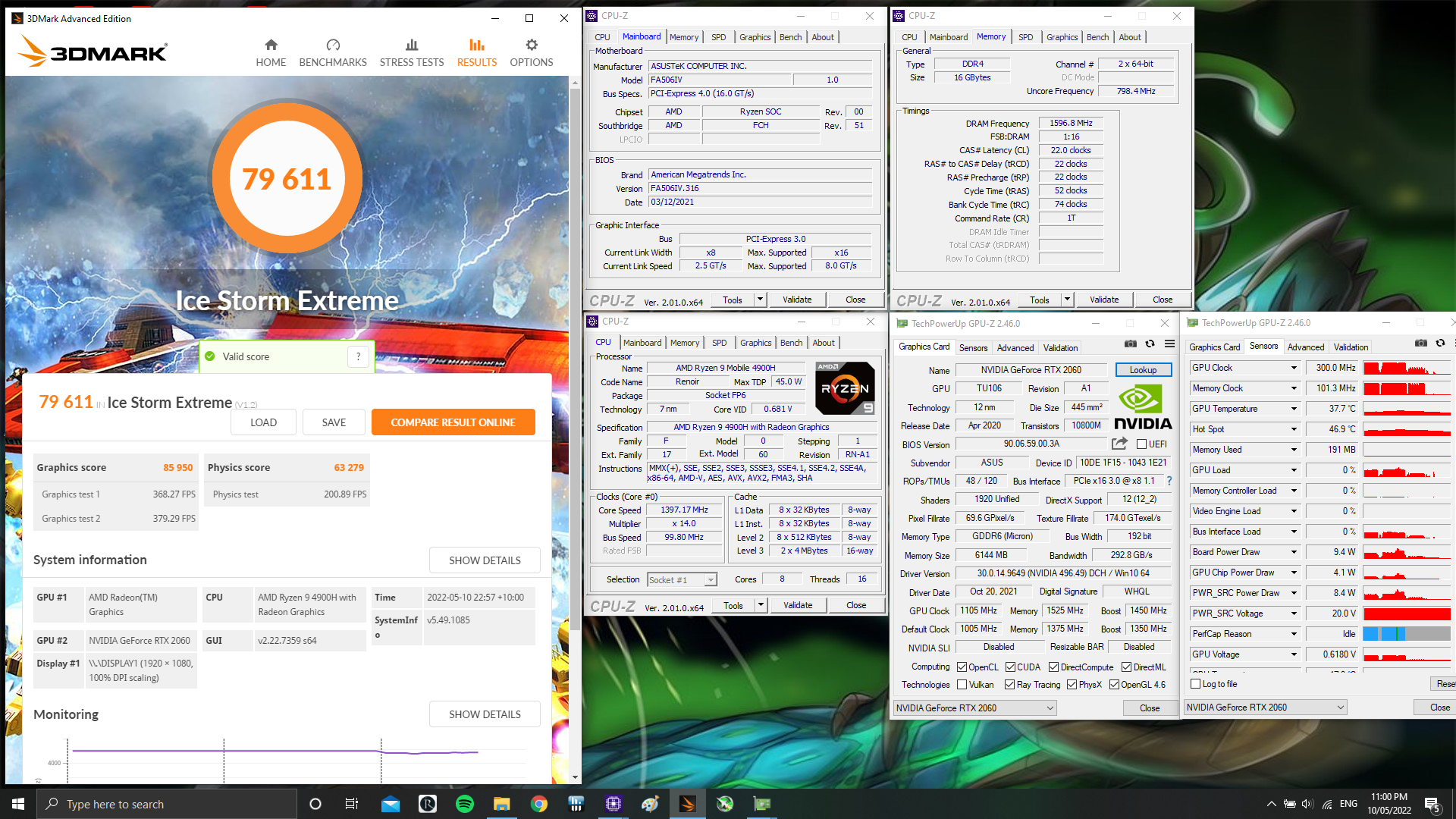This screenshot has width=1456, height=819.
Task: Switch to GPU-Z from the taskbar
Action: pos(762,804)
